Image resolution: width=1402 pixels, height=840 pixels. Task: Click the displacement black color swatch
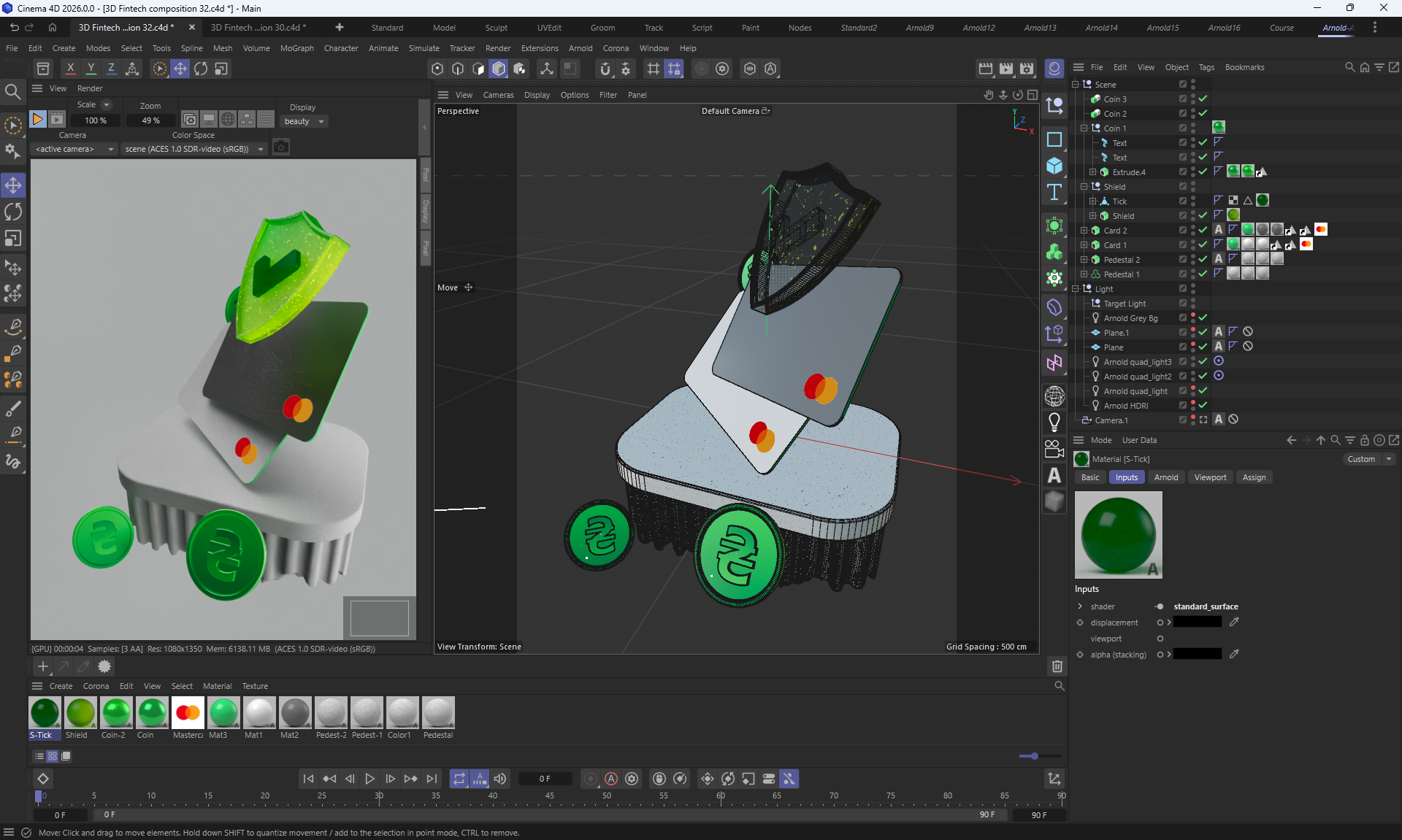[1197, 623]
